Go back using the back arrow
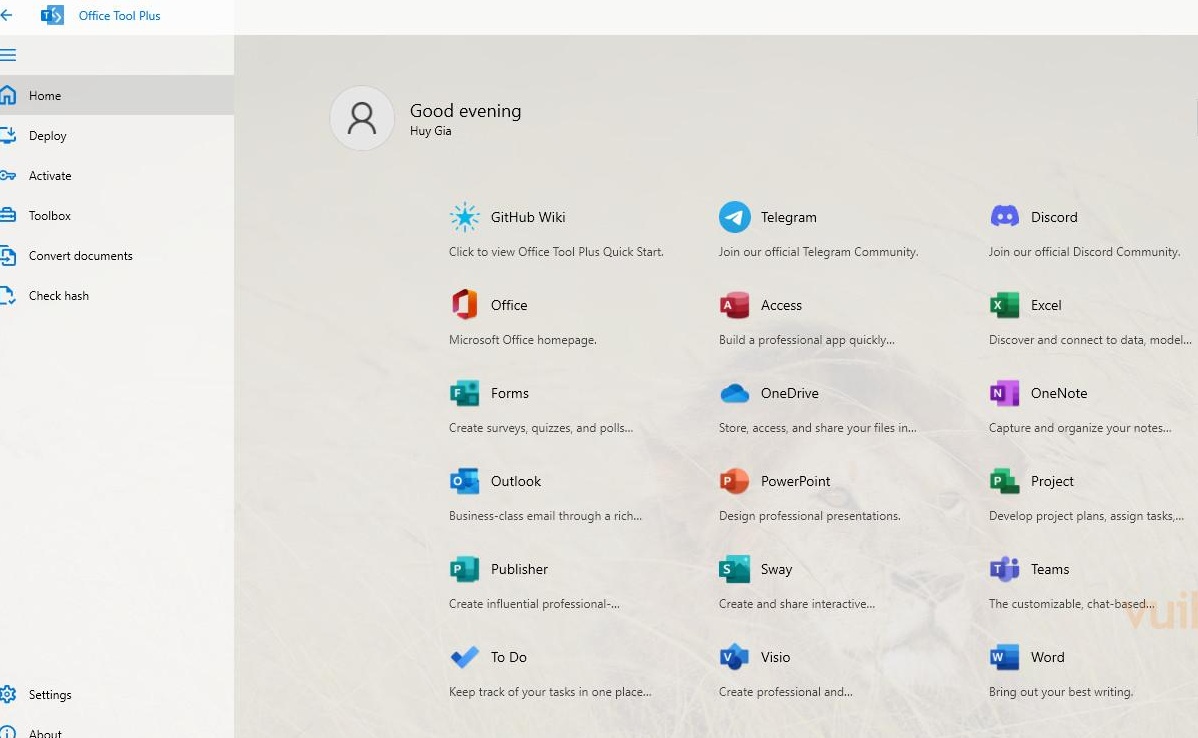The height and width of the screenshot is (738, 1198). click(x=7, y=16)
